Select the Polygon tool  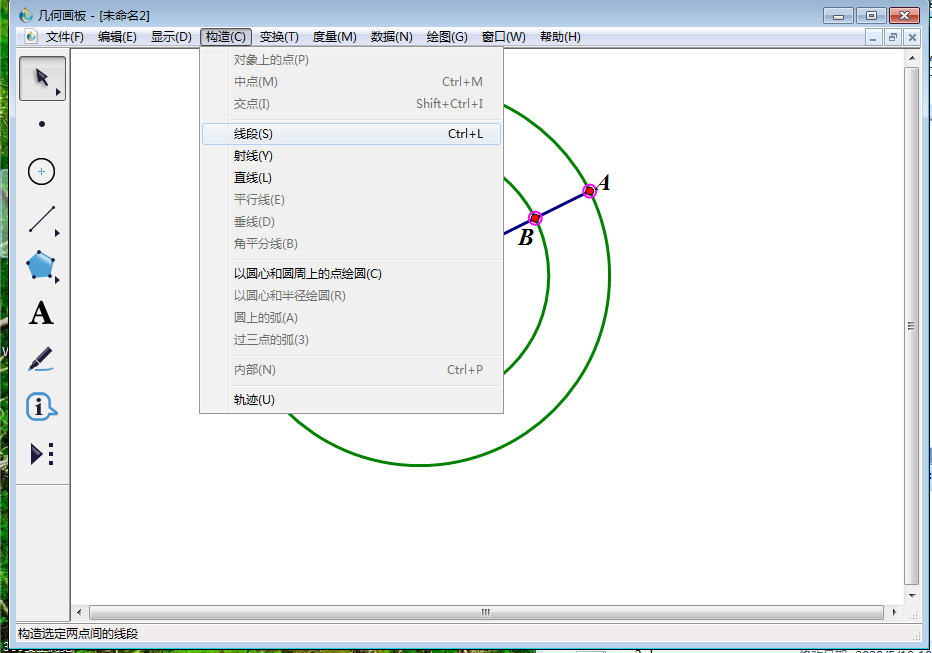(x=40, y=265)
